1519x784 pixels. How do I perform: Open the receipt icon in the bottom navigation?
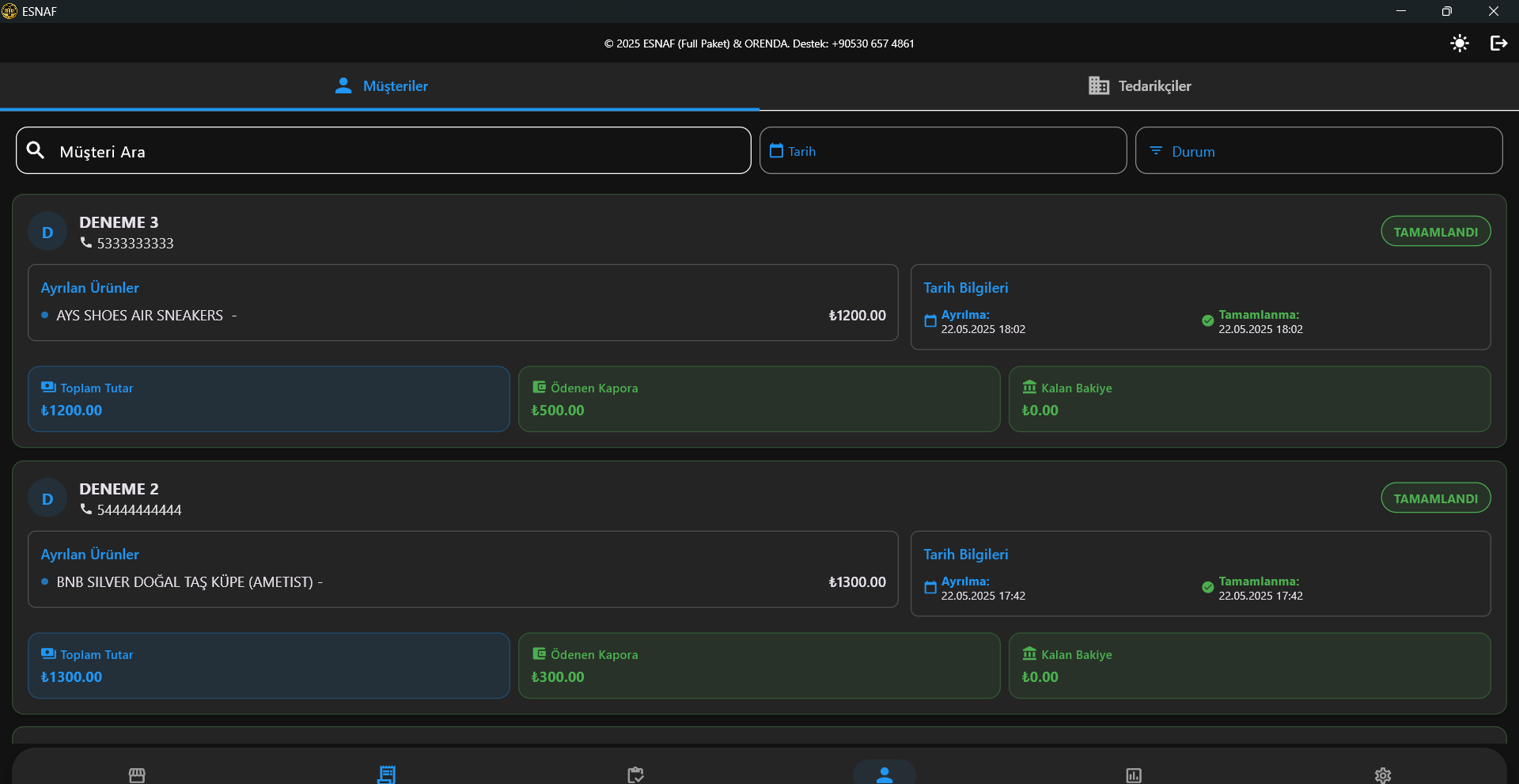(x=386, y=775)
